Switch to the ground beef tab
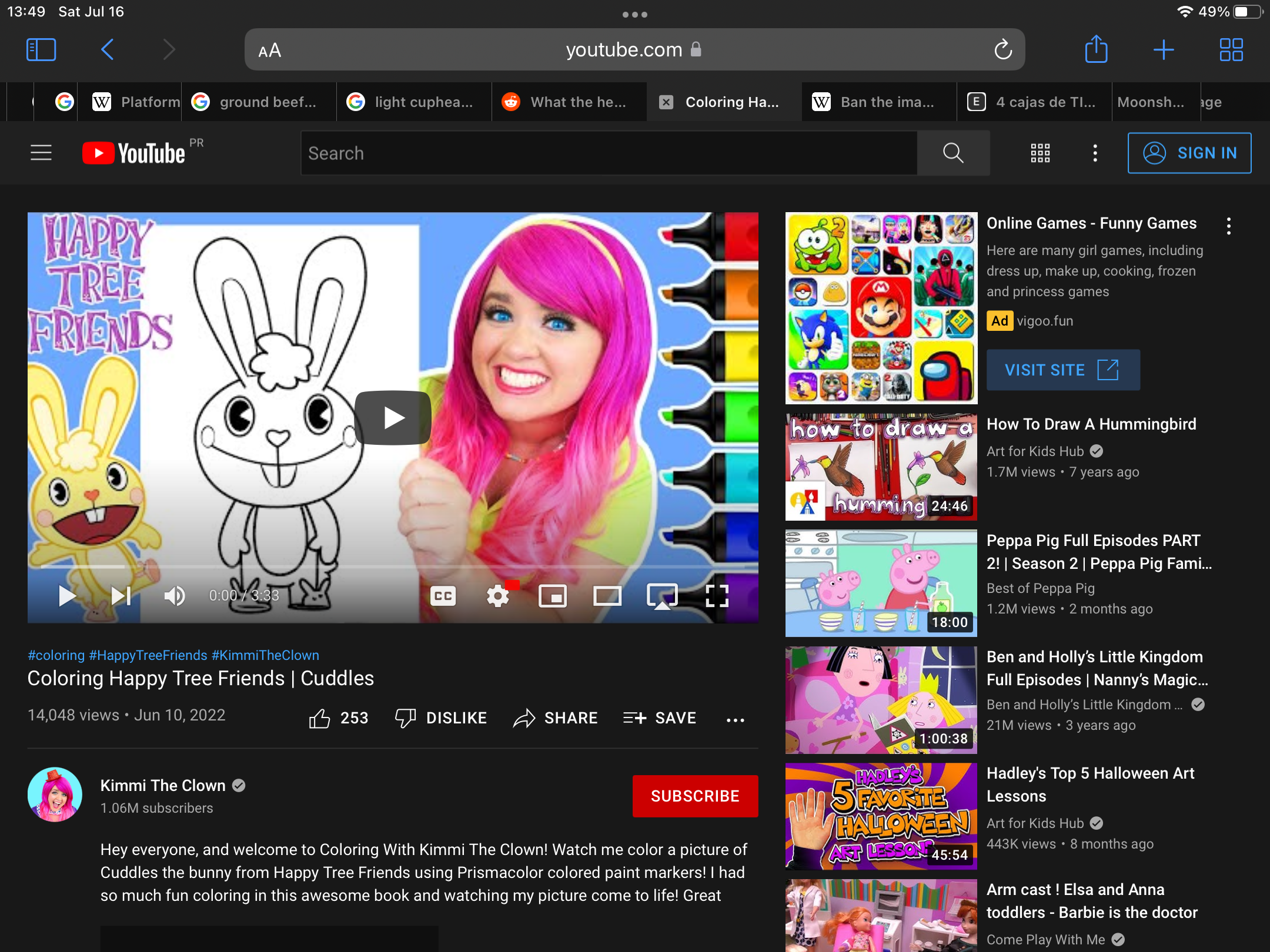 pyautogui.click(x=259, y=102)
